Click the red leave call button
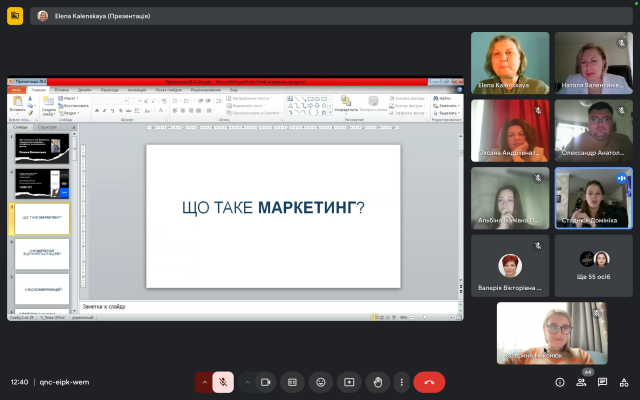Screen dimensions: 640x400 (429, 381)
